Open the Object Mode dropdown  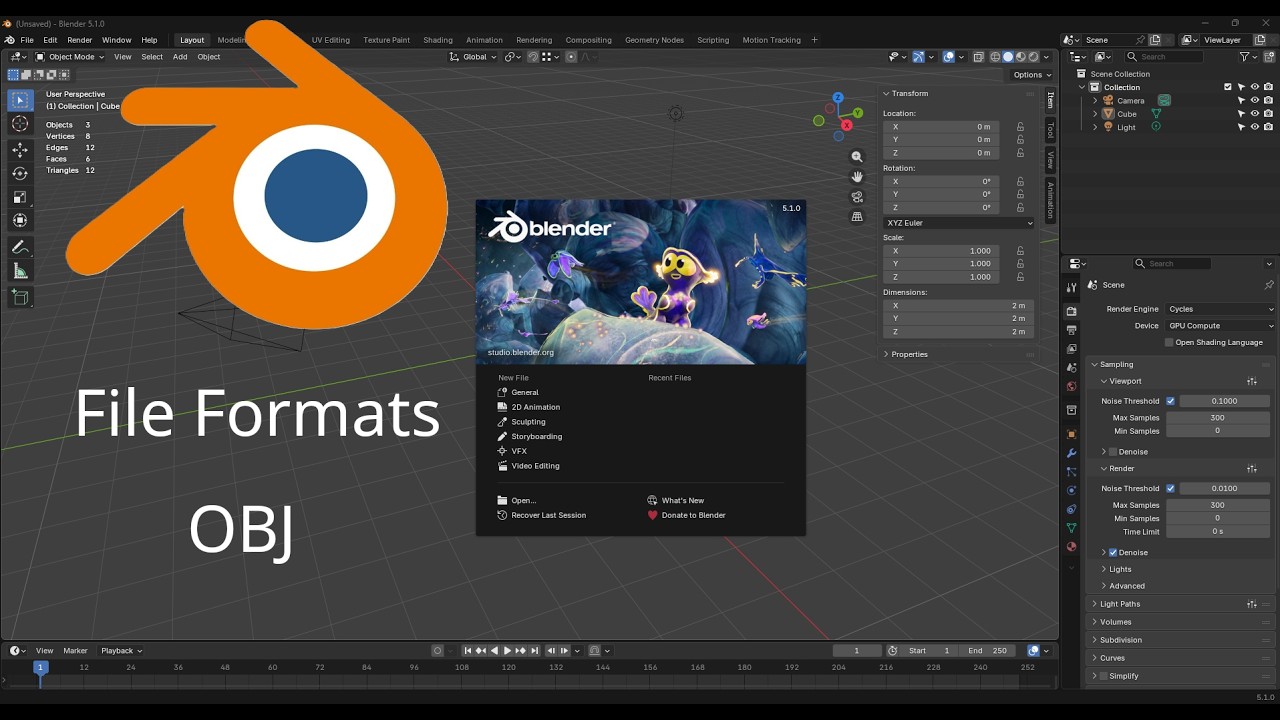(70, 57)
